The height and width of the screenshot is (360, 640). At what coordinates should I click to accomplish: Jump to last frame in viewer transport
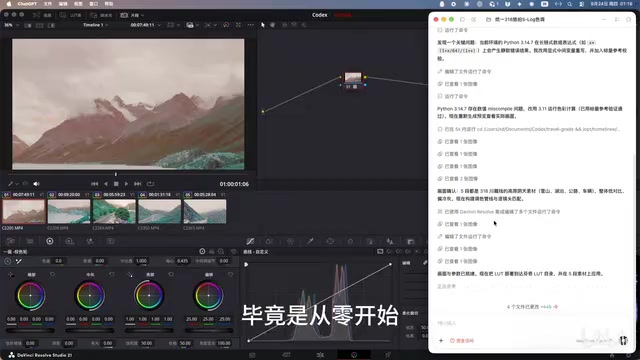pyautogui.click(x=138, y=184)
